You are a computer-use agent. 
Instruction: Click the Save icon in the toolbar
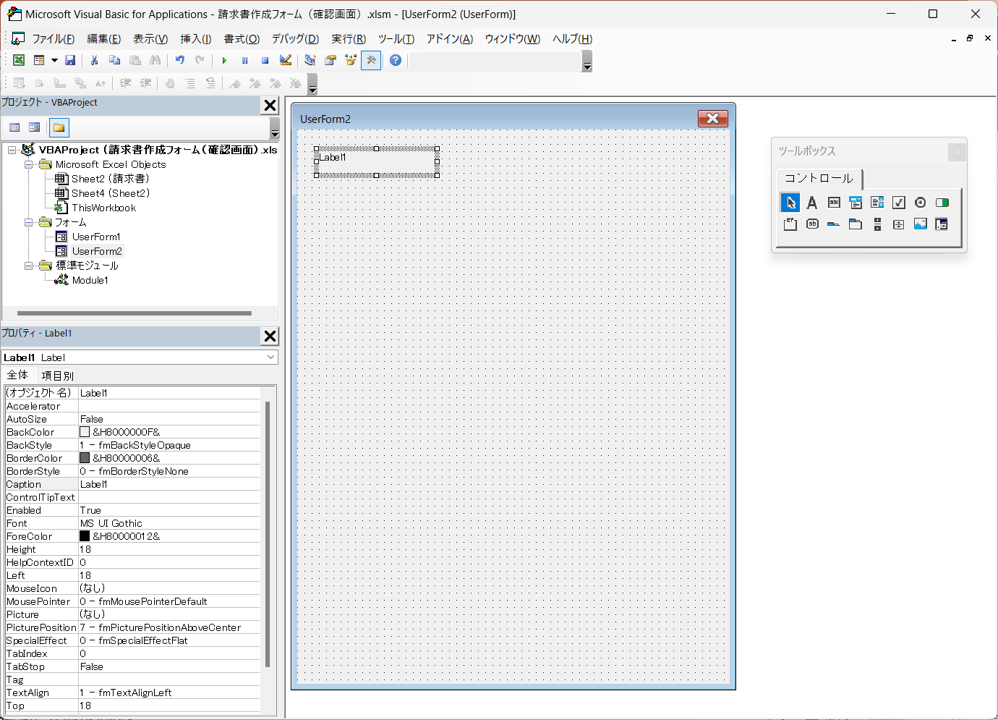coord(71,61)
